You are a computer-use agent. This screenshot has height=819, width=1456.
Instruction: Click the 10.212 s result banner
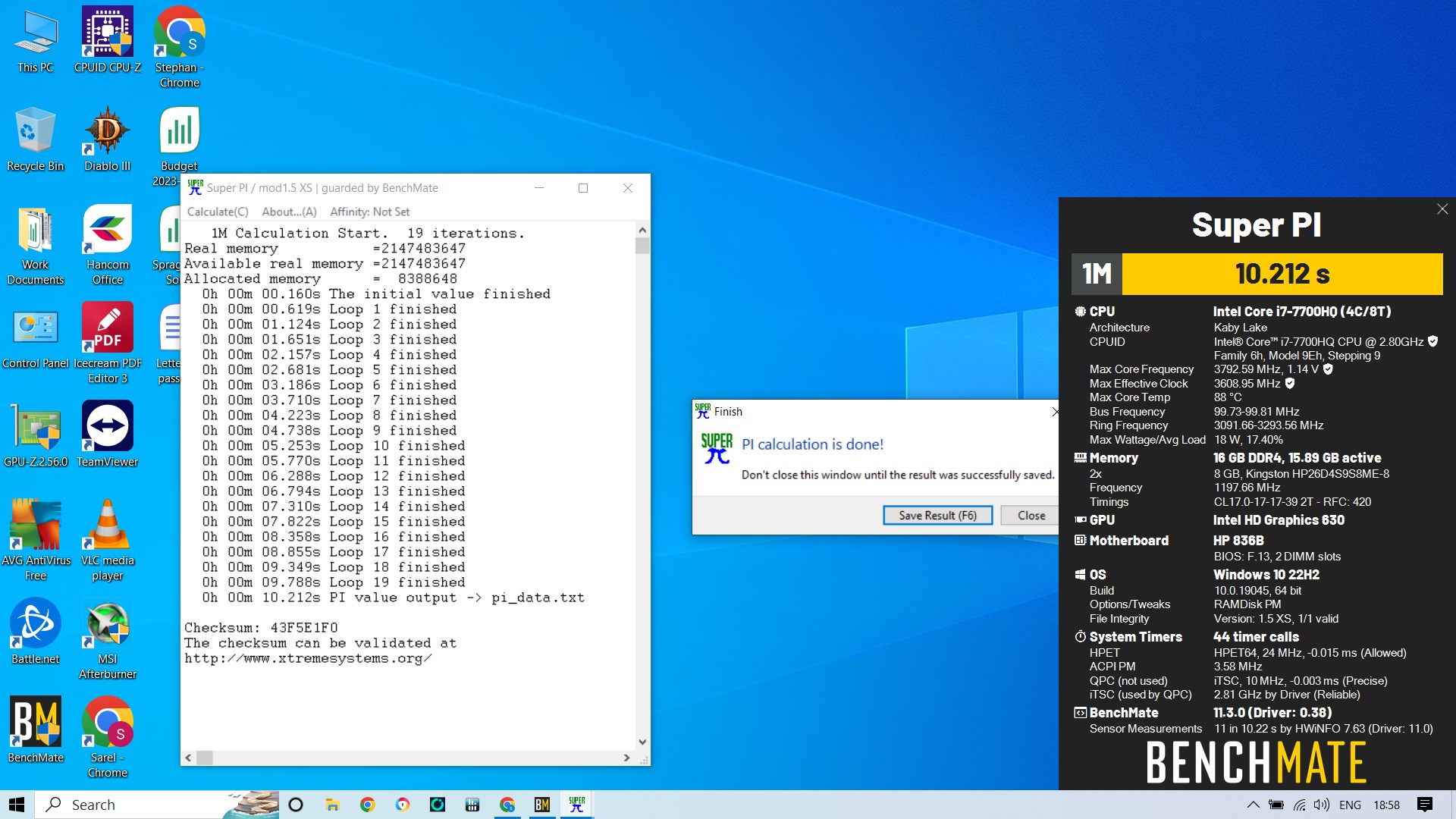pos(1282,274)
